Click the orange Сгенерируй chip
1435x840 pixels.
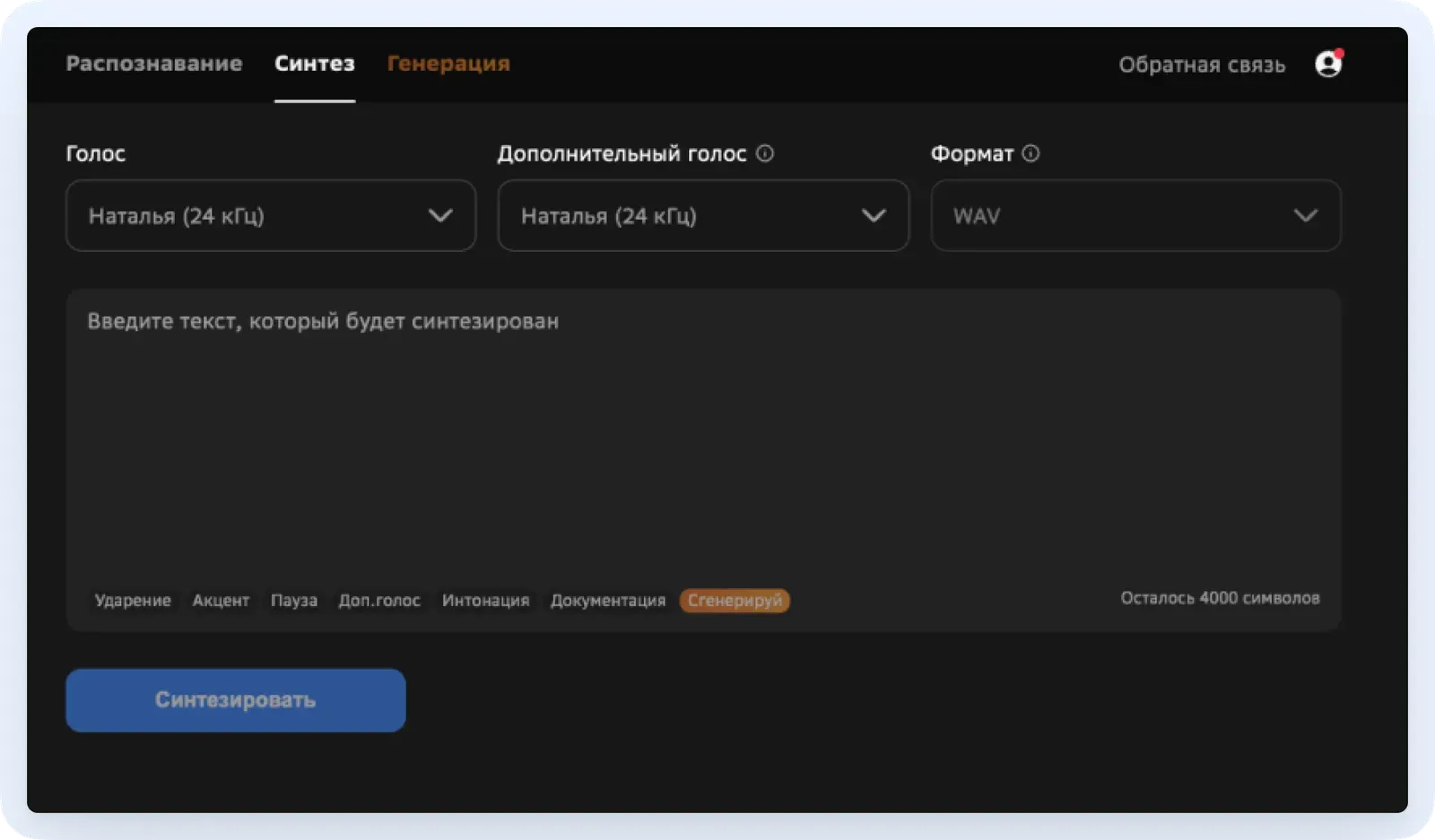[735, 601]
